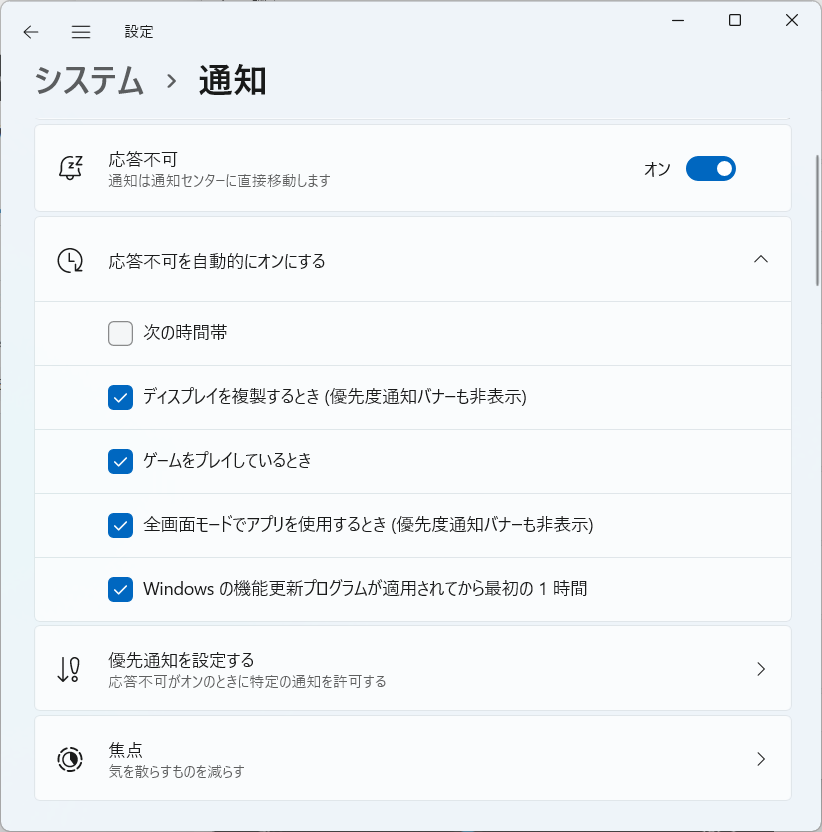This screenshot has height=832, width=822.
Task: Maximize the settings window
Action: (735, 20)
